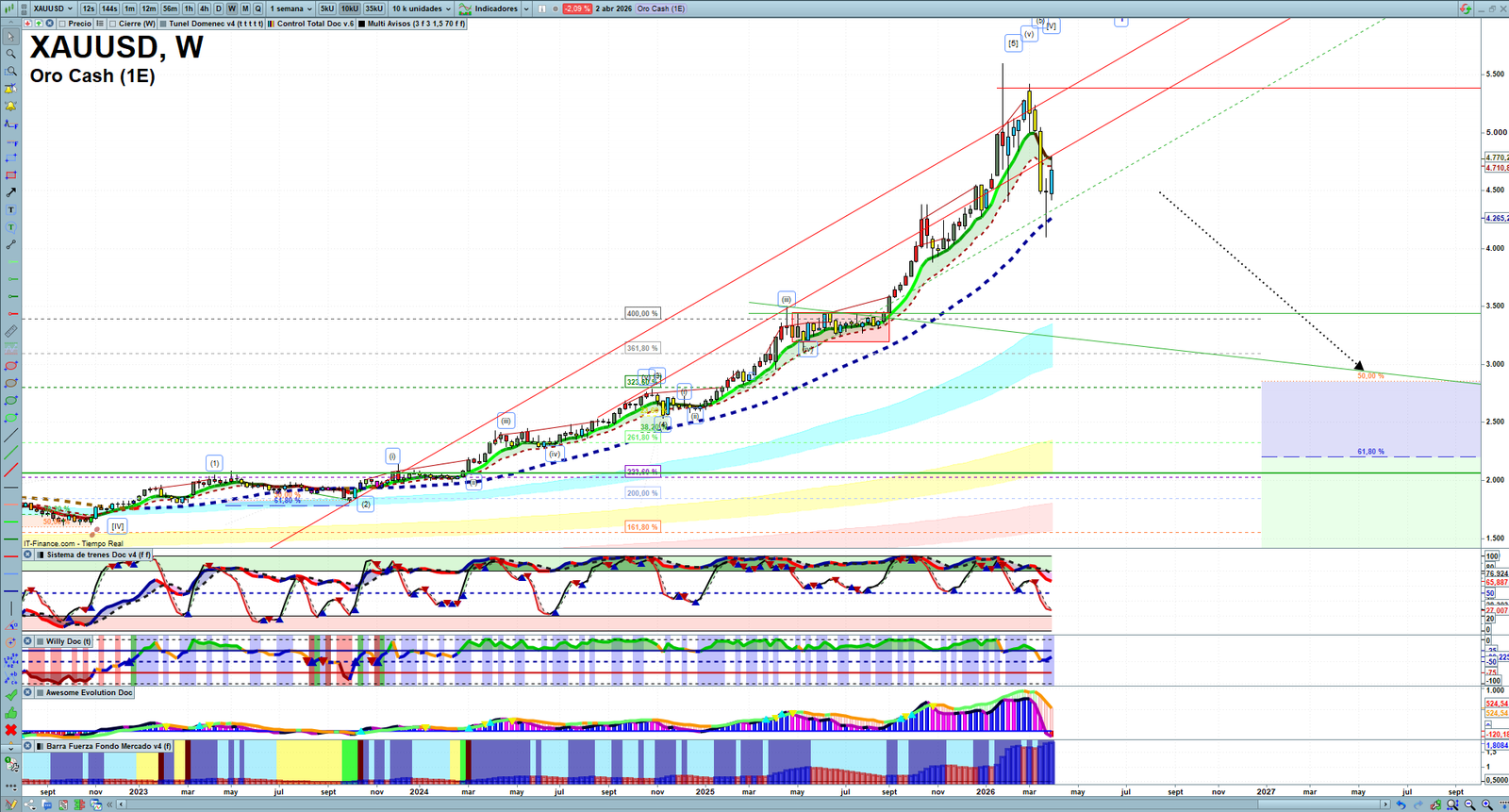Switch to the 12s timeframe
This screenshot has width=1509, height=812.
click(89, 8)
